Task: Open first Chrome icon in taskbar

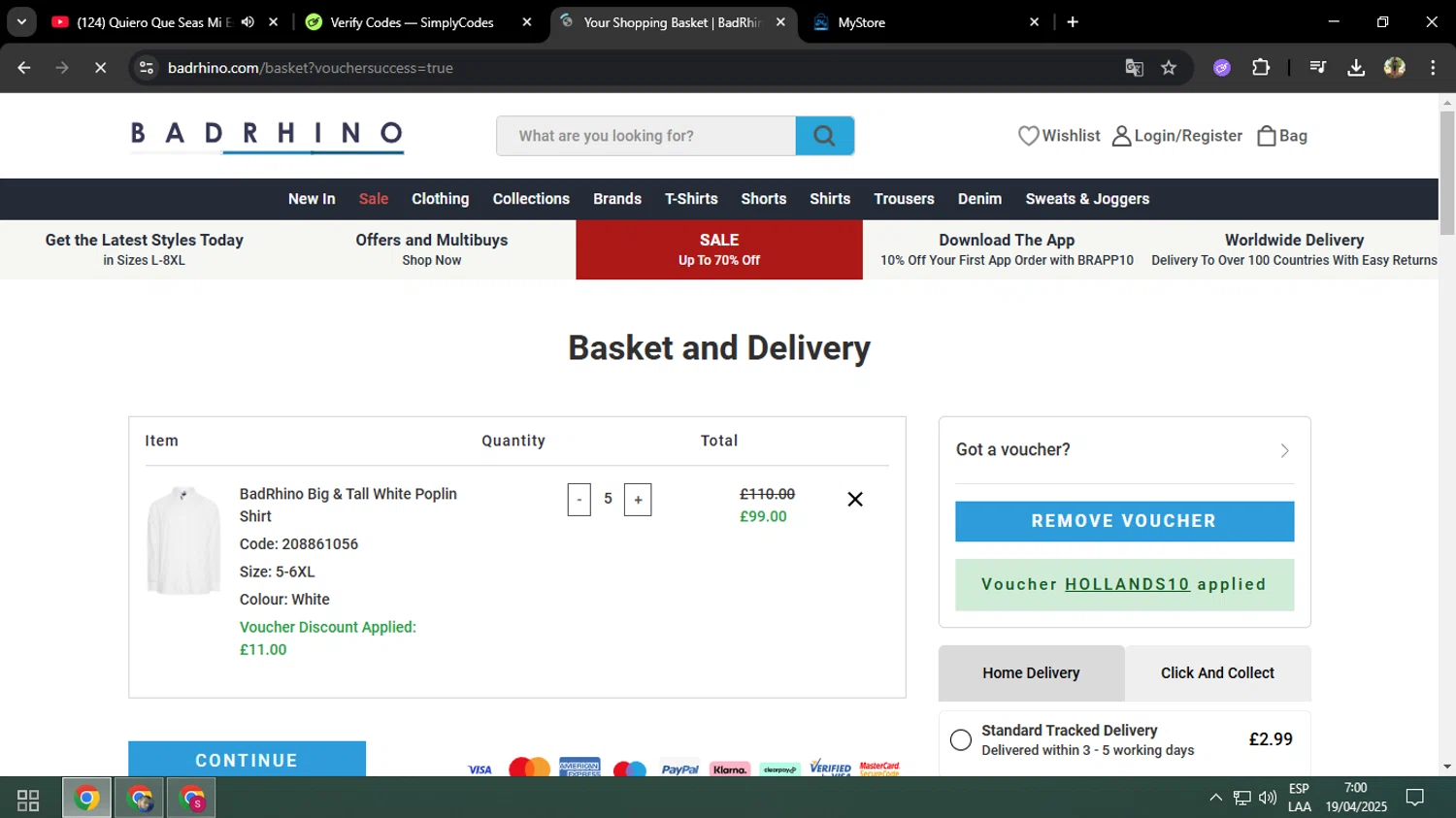Action: (x=86, y=799)
